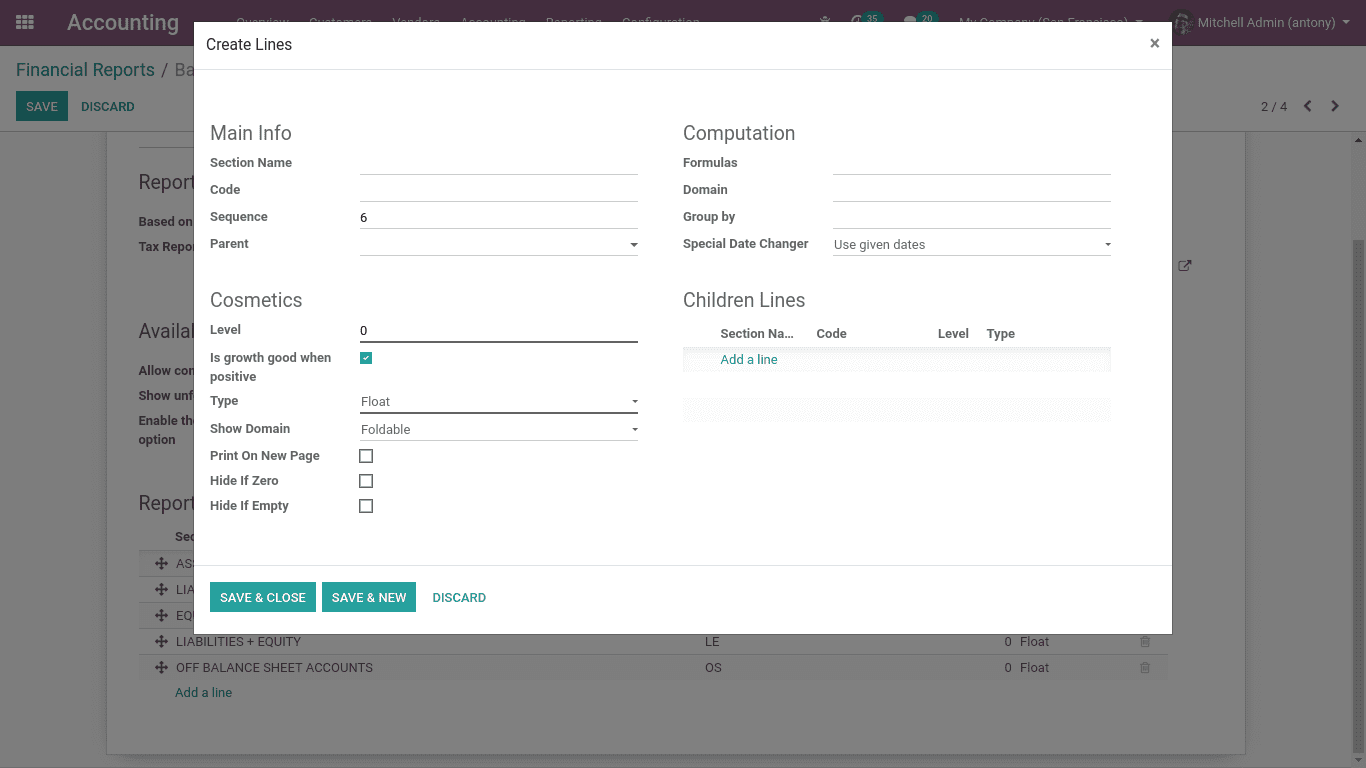Screen dimensions: 1366x768
Task: Discard the Create Lines dialog
Action: [459, 597]
